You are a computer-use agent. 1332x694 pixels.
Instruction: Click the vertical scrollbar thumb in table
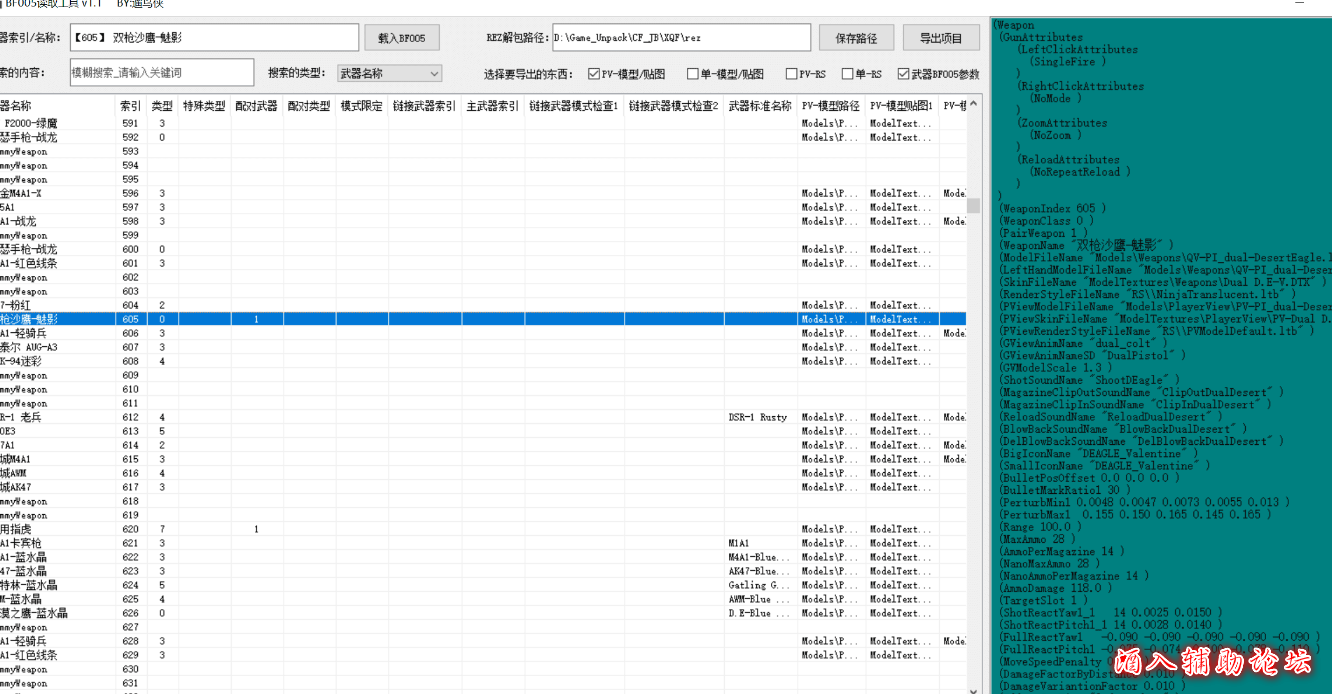(973, 206)
